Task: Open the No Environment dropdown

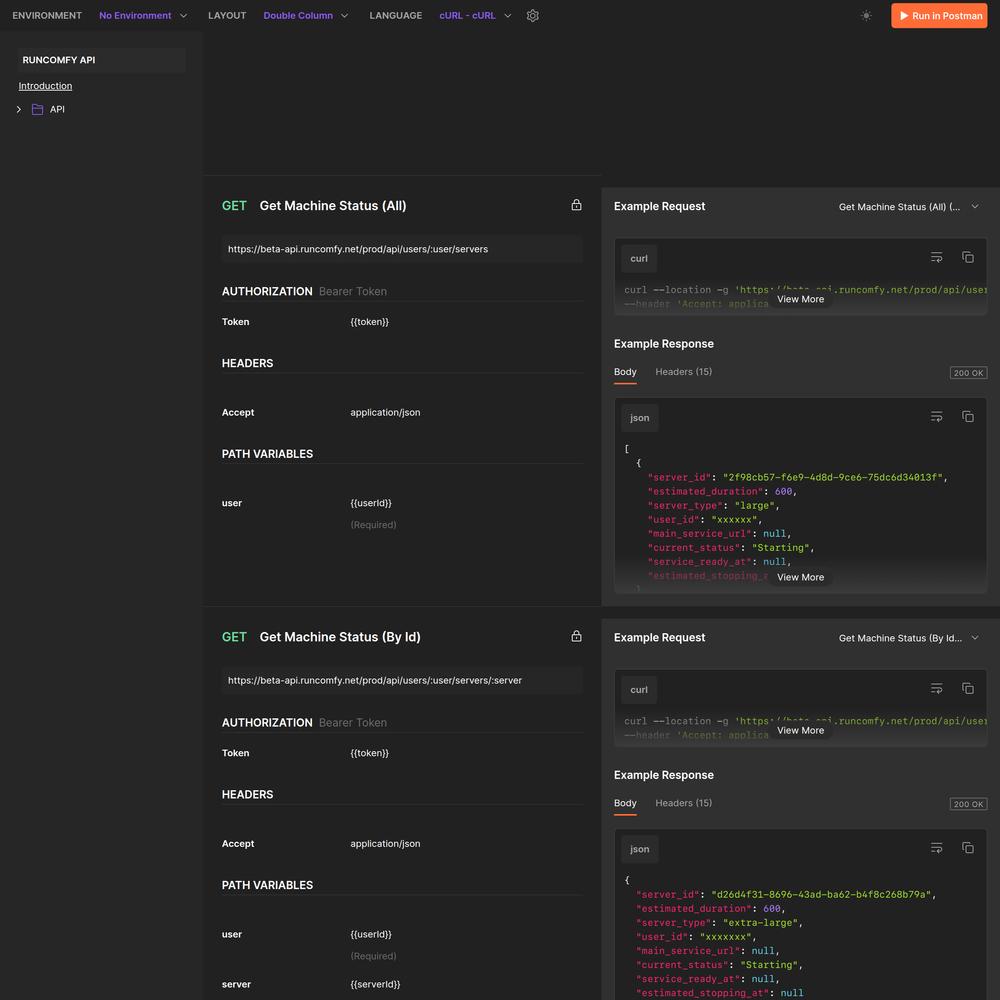Action: pos(143,15)
